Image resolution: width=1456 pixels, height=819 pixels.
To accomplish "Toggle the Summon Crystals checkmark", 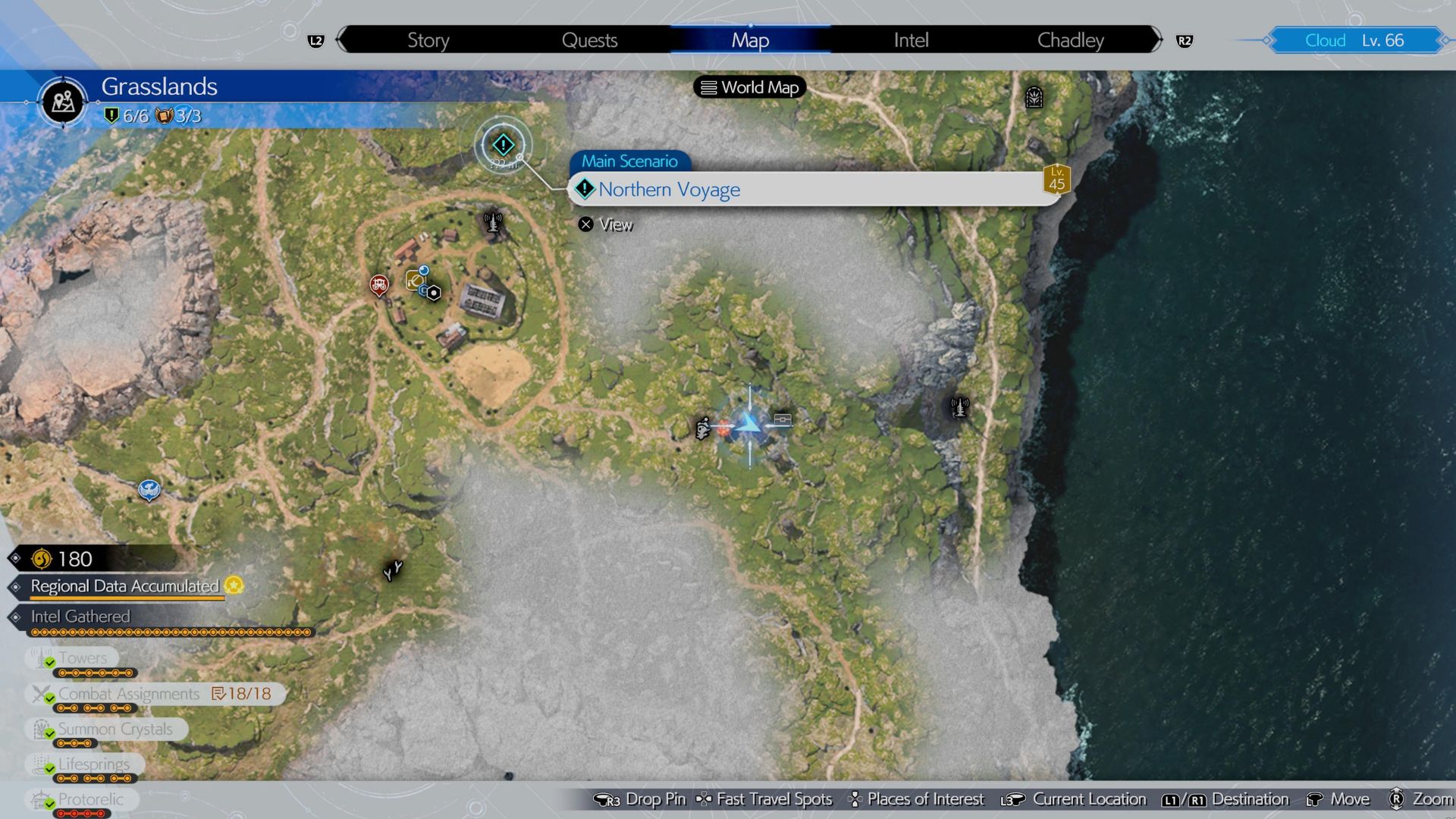I will [x=49, y=733].
